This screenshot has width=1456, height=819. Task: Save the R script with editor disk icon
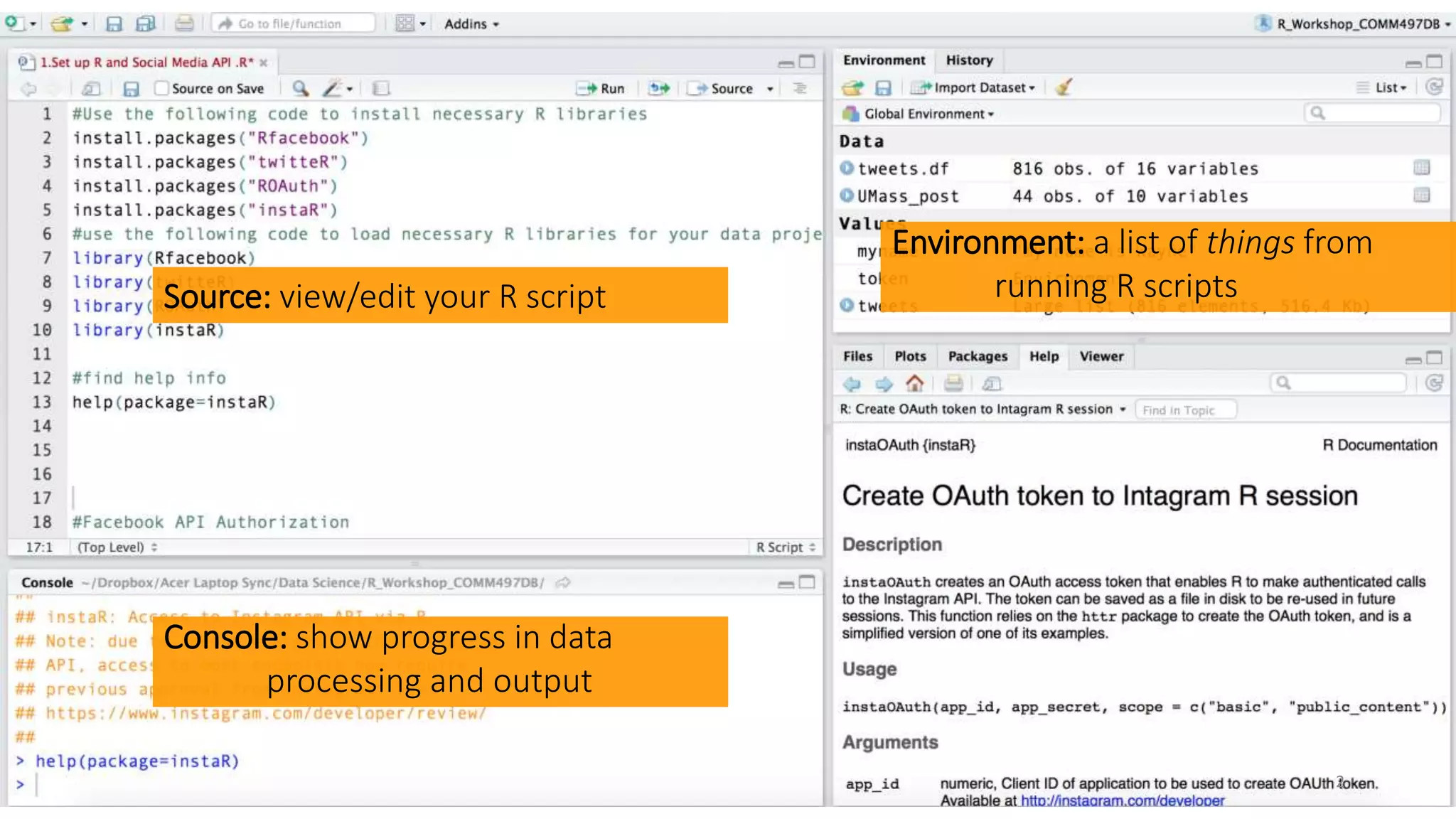[131, 89]
